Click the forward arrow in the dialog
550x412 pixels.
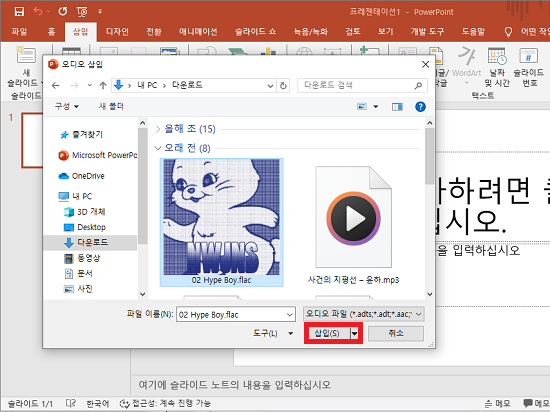point(74,86)
